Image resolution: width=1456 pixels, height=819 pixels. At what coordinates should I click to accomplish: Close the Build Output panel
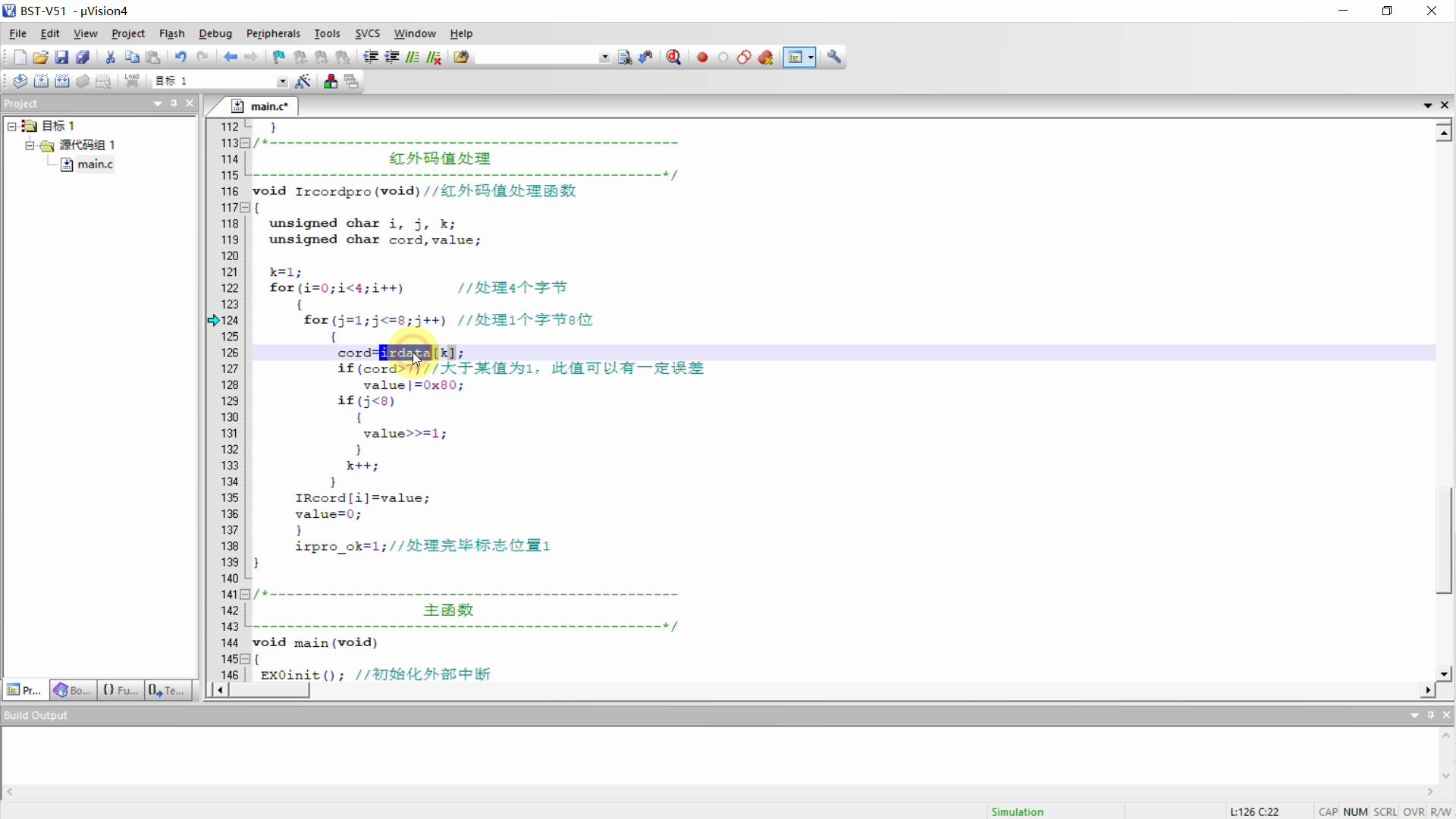(1447, 715)
